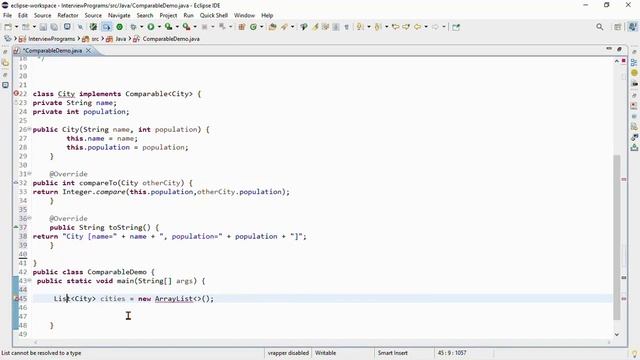Click the New Java Package icon
Image resolution: width=640 pixels, height=360 pixels.
click(242, 27)
